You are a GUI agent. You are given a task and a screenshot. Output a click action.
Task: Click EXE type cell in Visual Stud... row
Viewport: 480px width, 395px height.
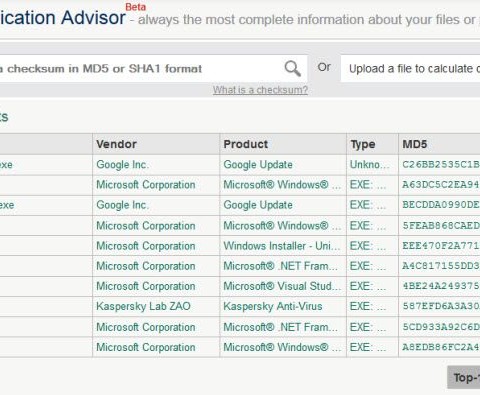[x=368, y=286]
